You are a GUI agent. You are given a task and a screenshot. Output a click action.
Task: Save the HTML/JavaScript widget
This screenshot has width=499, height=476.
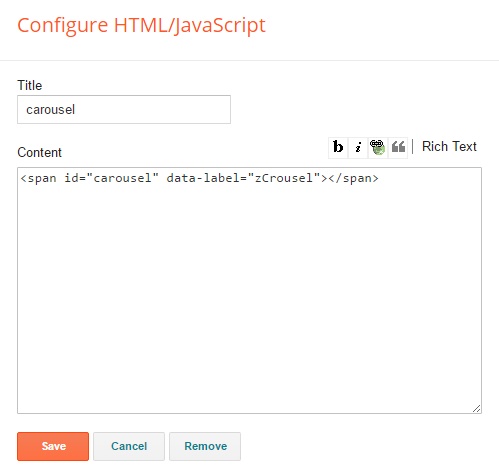pyautogui.click(x=53, y=446)
